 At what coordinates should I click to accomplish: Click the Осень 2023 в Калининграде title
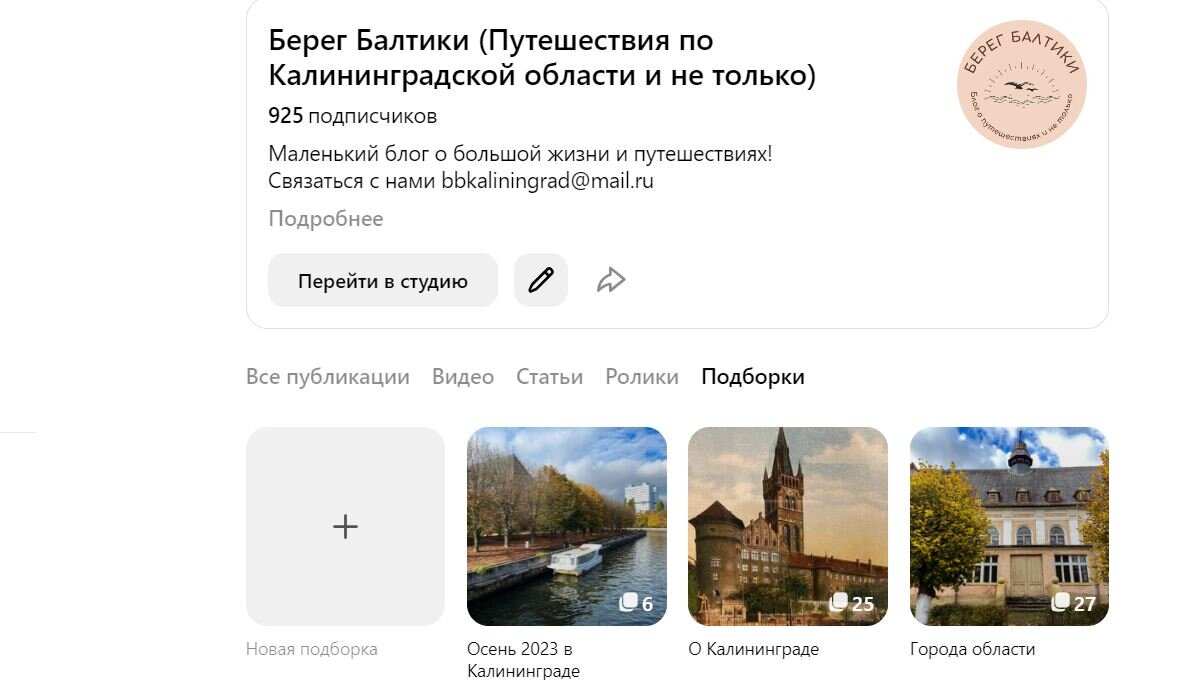[x=523, y=660]
